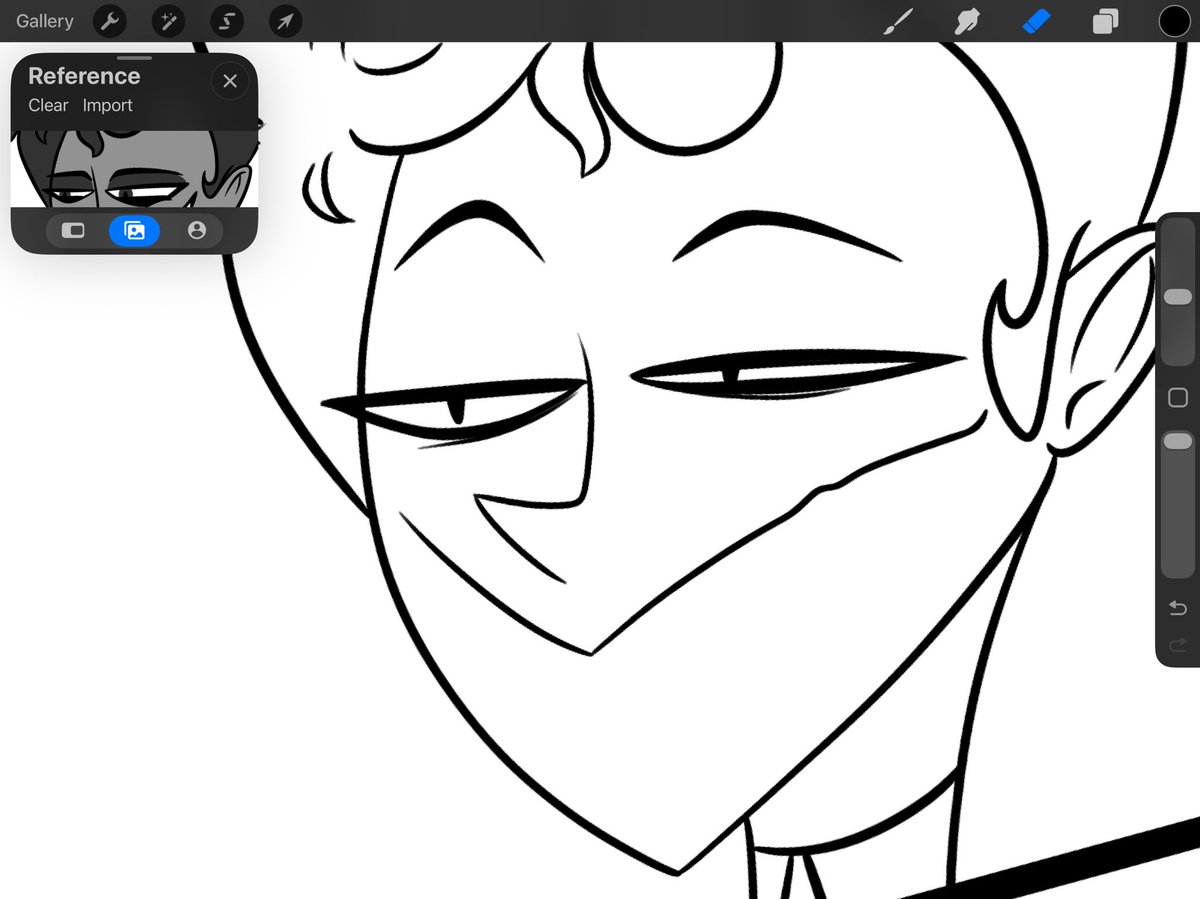Image resolution: width=1200 pixels, height=899 pixels.
Task: Import a reference image
Action: 107,105
